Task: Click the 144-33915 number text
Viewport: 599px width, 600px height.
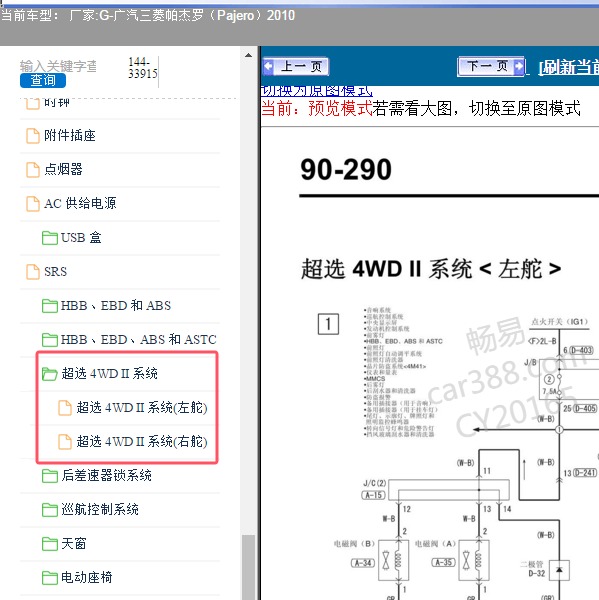Action: (x=142, y=68)
